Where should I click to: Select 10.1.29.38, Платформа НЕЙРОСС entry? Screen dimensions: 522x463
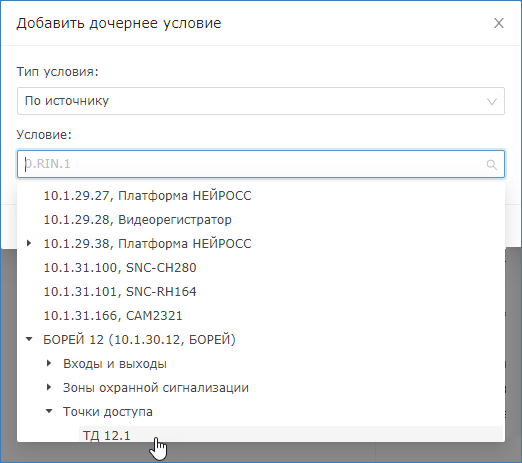coord(147,244)
